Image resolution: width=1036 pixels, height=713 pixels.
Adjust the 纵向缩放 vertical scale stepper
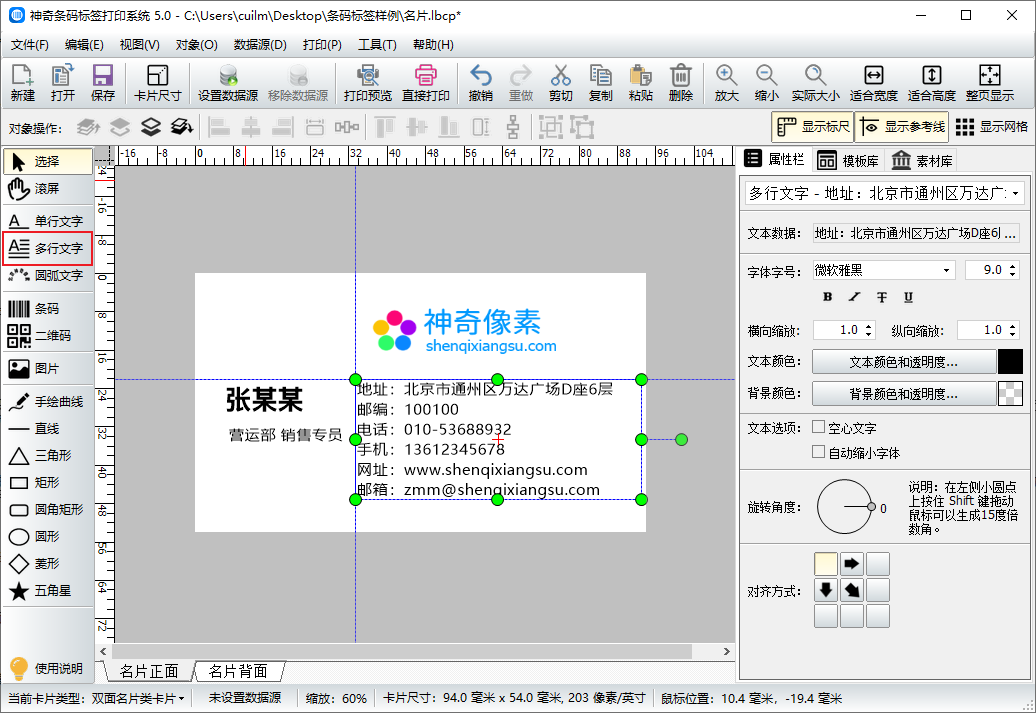(x=1013, y=330)
